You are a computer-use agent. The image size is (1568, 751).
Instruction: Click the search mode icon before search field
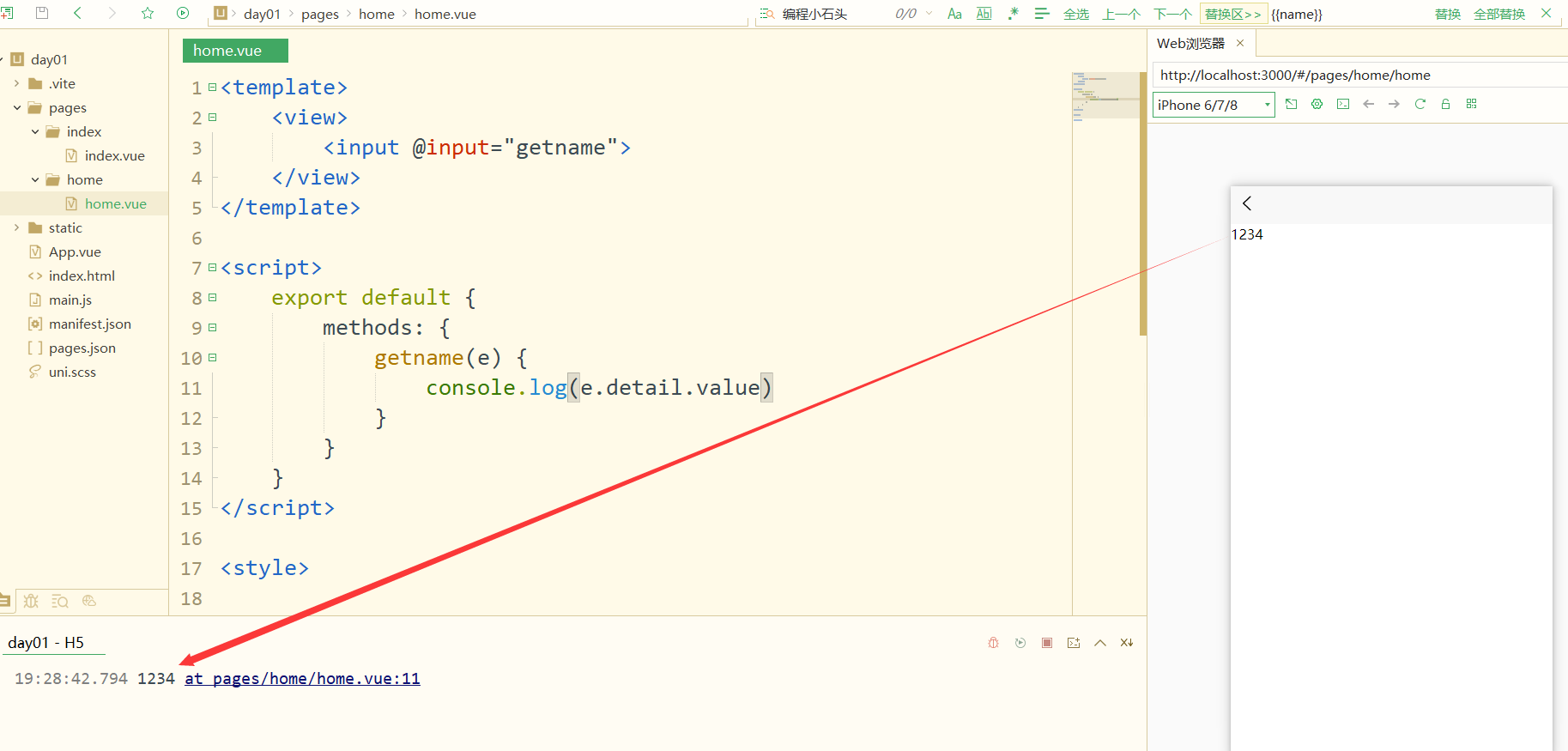[x=767, y=14]
